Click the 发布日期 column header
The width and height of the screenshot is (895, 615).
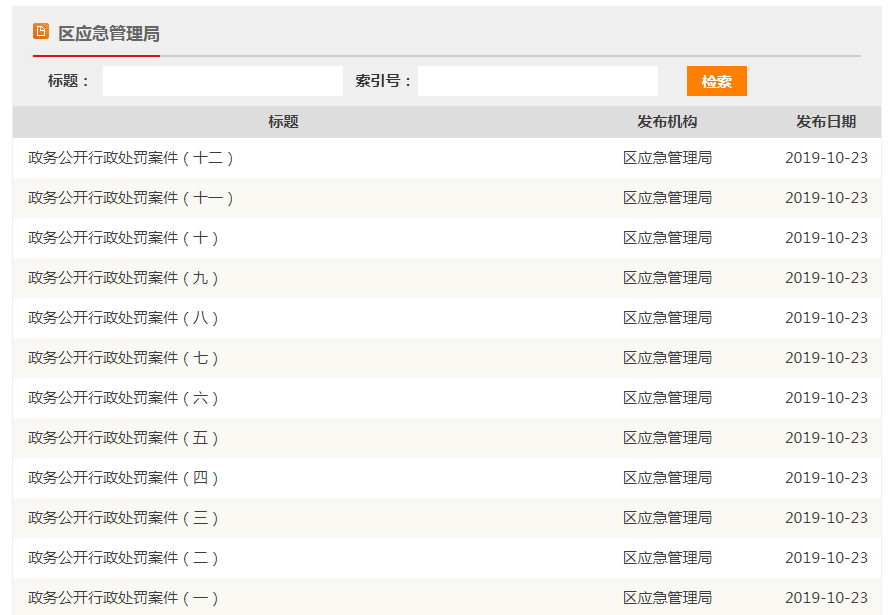(x=826, y=122)
